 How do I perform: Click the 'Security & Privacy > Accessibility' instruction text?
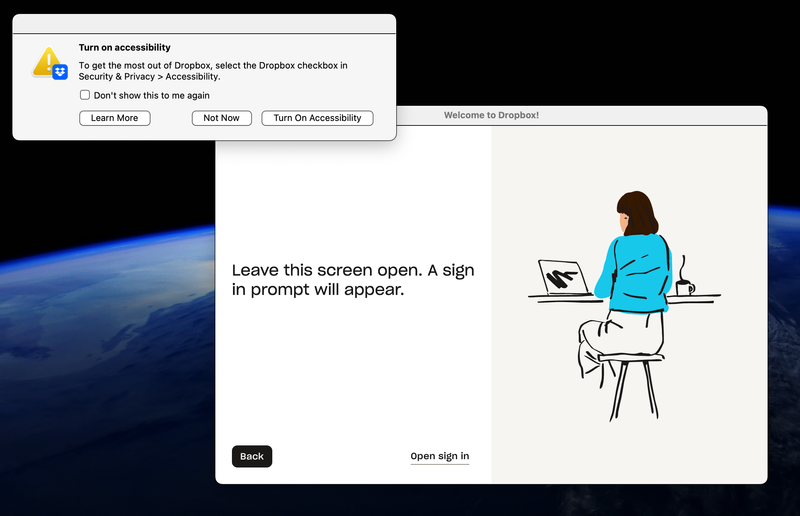point(149,77)
